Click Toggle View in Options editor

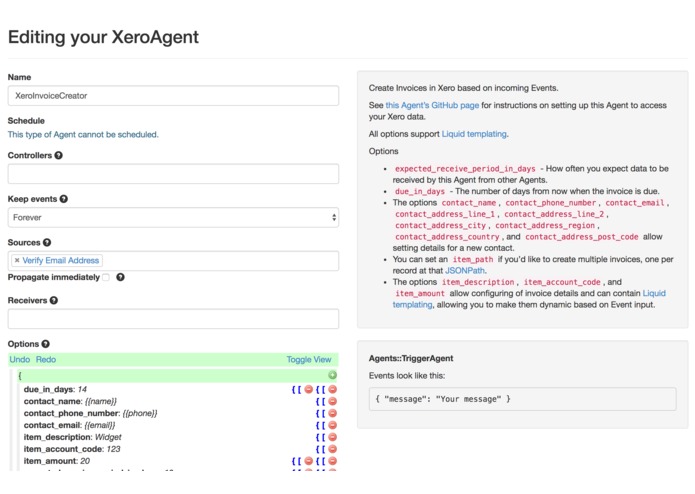point(309,359)
